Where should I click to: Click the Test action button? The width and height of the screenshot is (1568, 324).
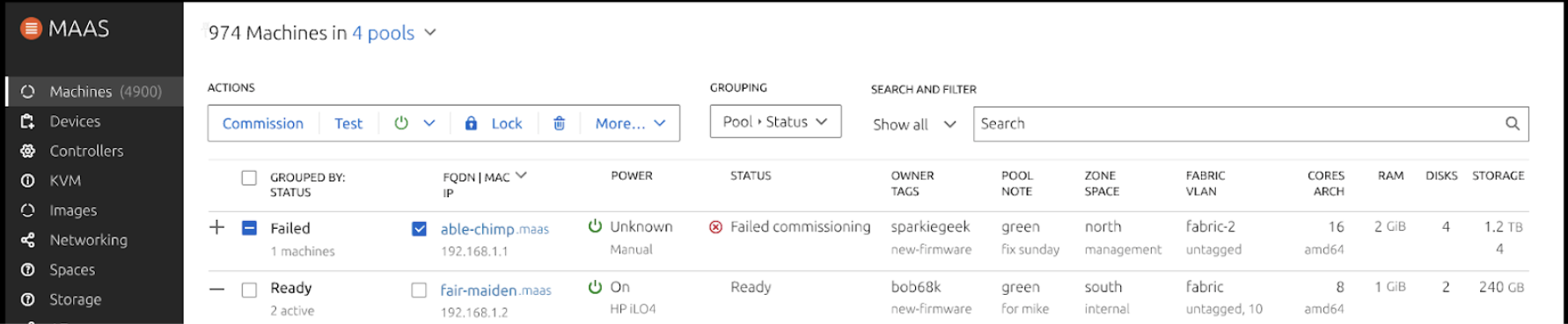348,123
